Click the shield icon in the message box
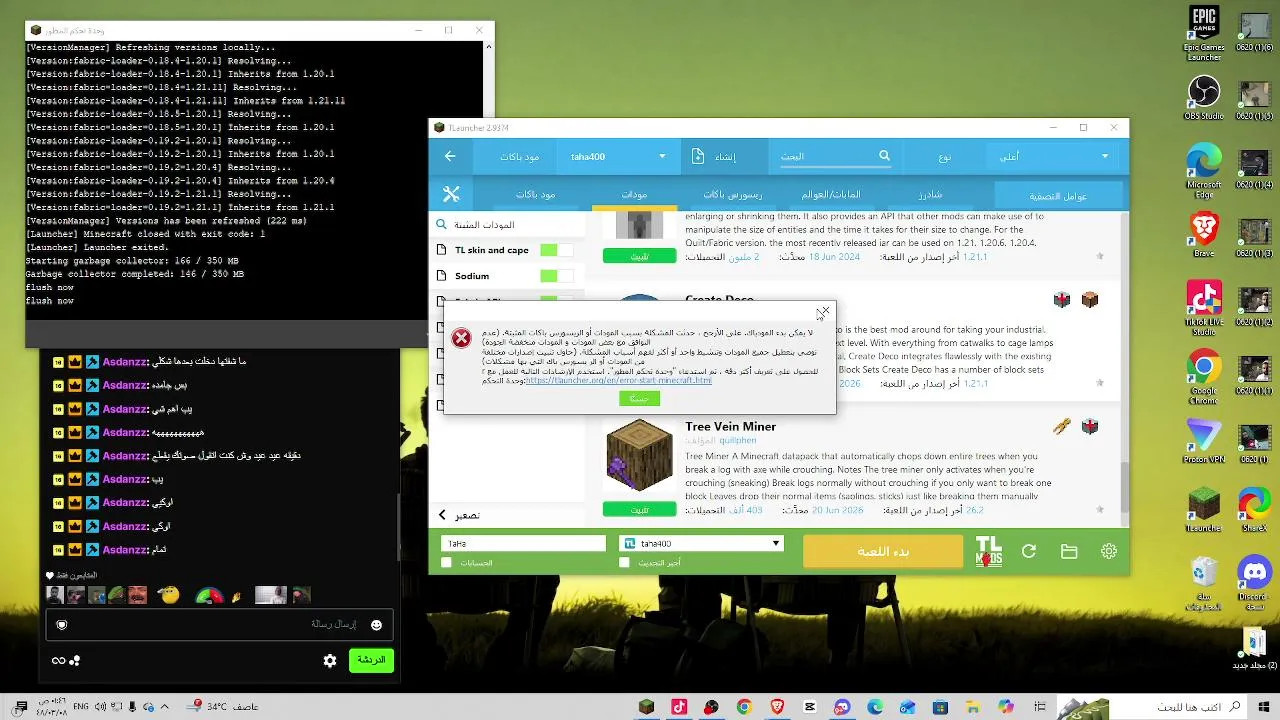This screenshot has width=1280, height=720. 61,625
